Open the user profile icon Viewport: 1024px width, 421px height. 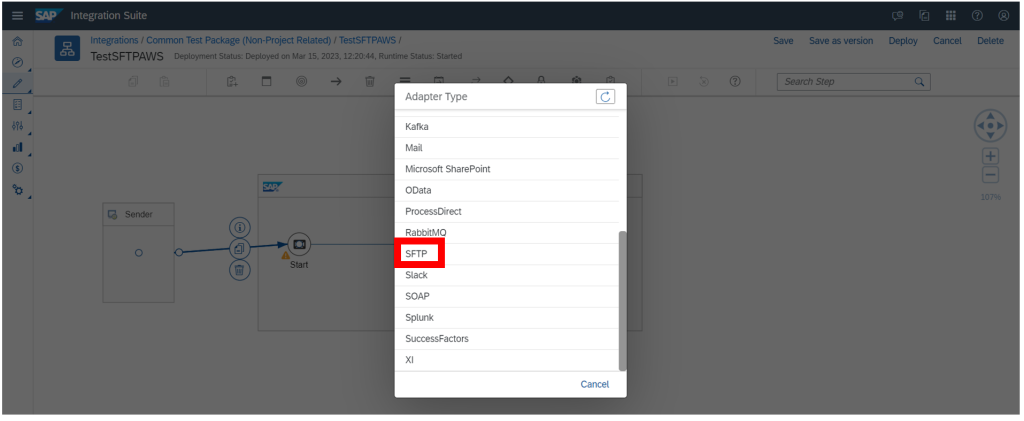click(1004, 16)
